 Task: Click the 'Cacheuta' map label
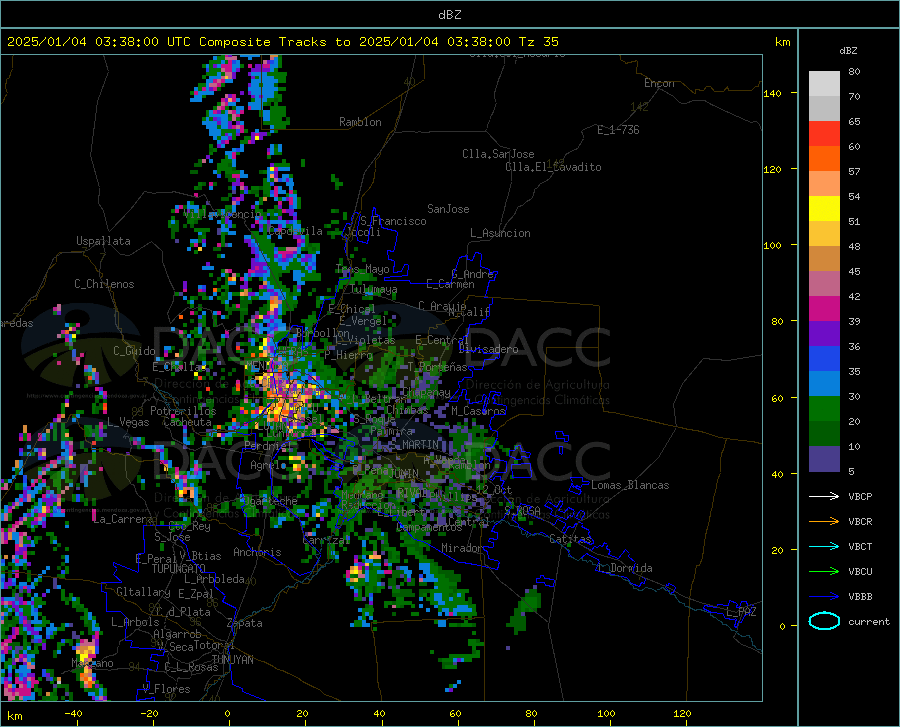[x=187, y=422]
